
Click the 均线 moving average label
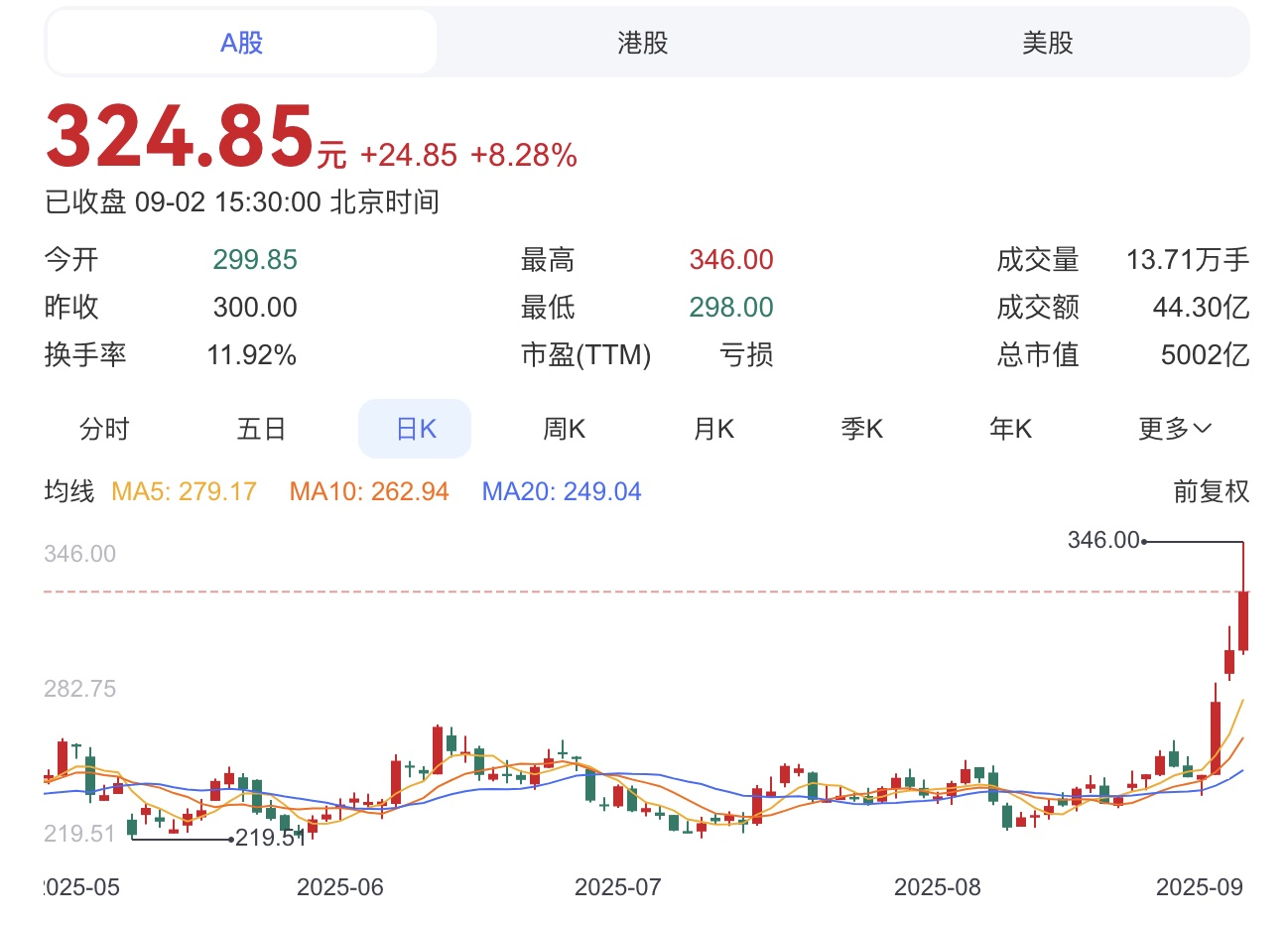tap(69, 491)
